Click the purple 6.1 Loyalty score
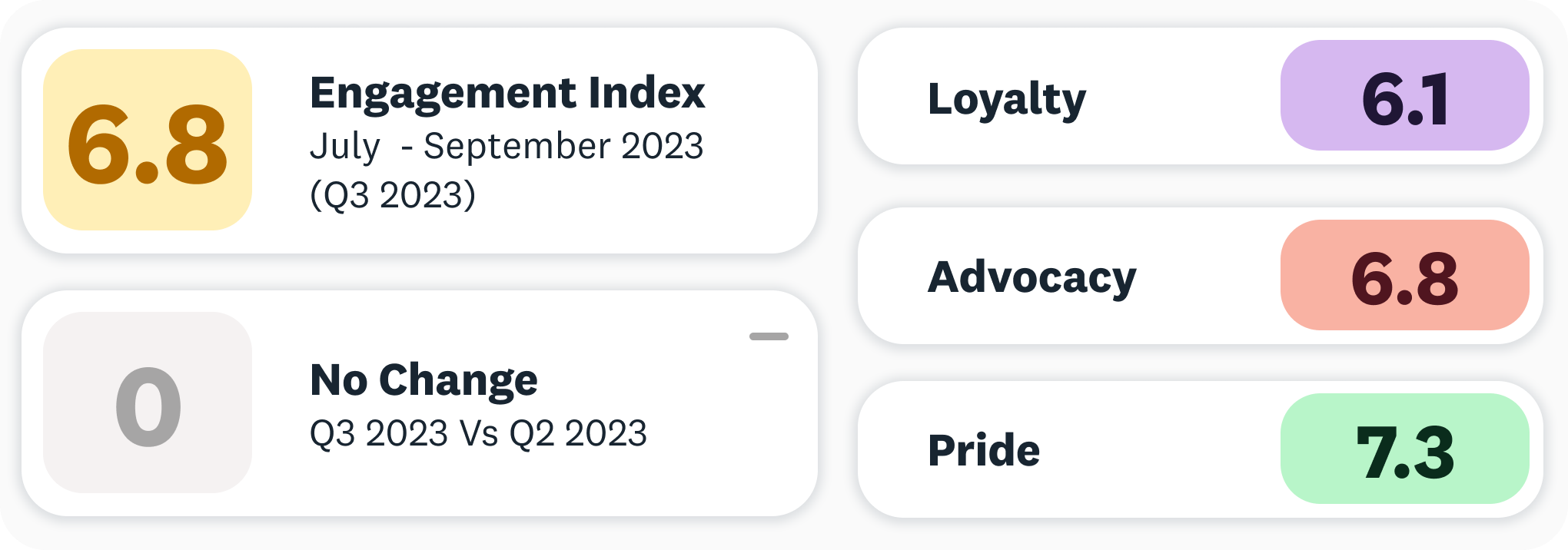Image resolution: width=1568 pixels, height=550 pixels. click(1405, 95)
